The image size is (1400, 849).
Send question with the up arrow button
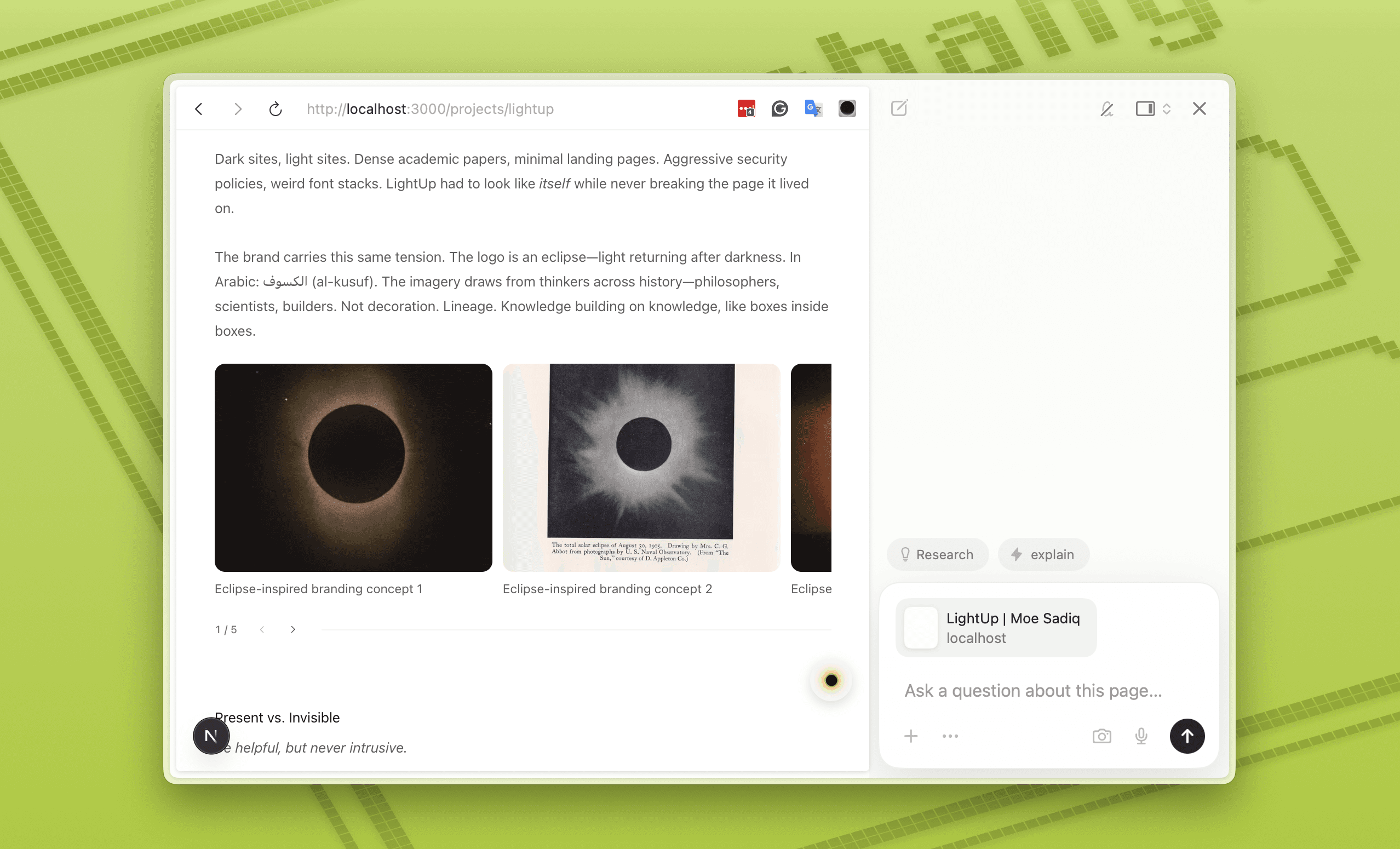[1187, 736]
